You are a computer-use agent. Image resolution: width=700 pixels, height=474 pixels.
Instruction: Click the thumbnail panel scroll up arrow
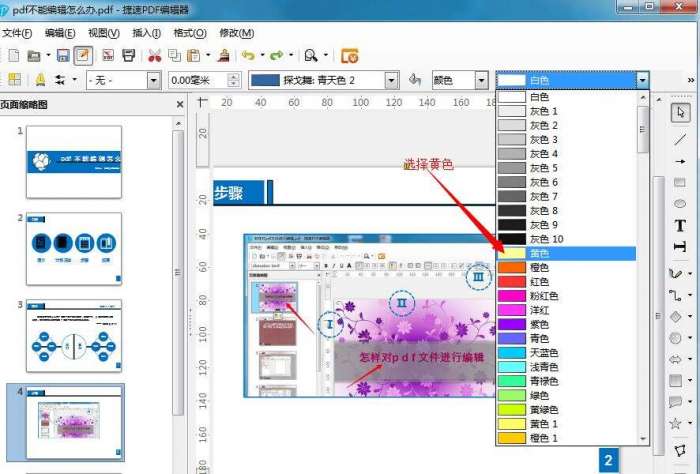[x=179, y=123]
